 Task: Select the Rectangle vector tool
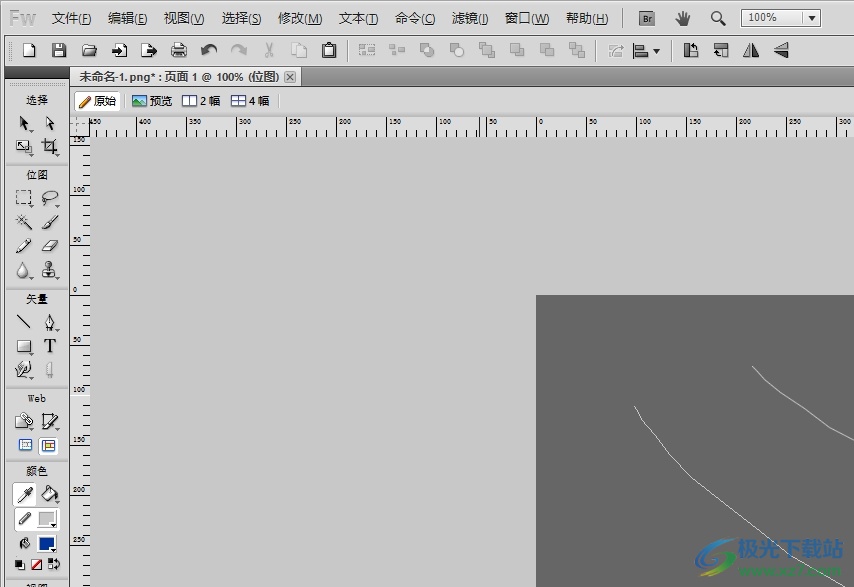pyautogui.click(x=24, y=346)
